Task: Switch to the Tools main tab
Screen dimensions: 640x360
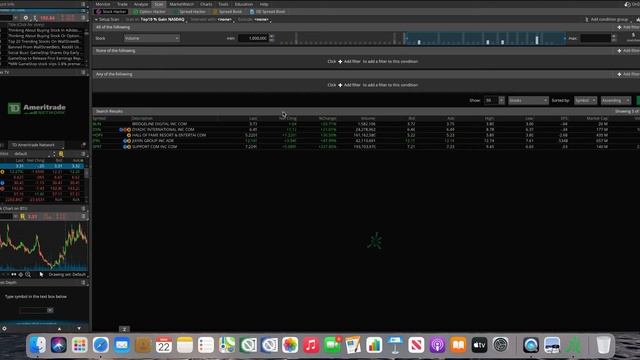Action: (223, 4)
